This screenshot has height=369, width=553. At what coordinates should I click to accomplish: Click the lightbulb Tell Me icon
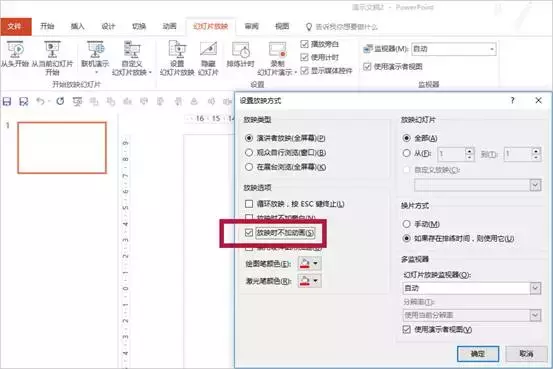tap(309, 27)
